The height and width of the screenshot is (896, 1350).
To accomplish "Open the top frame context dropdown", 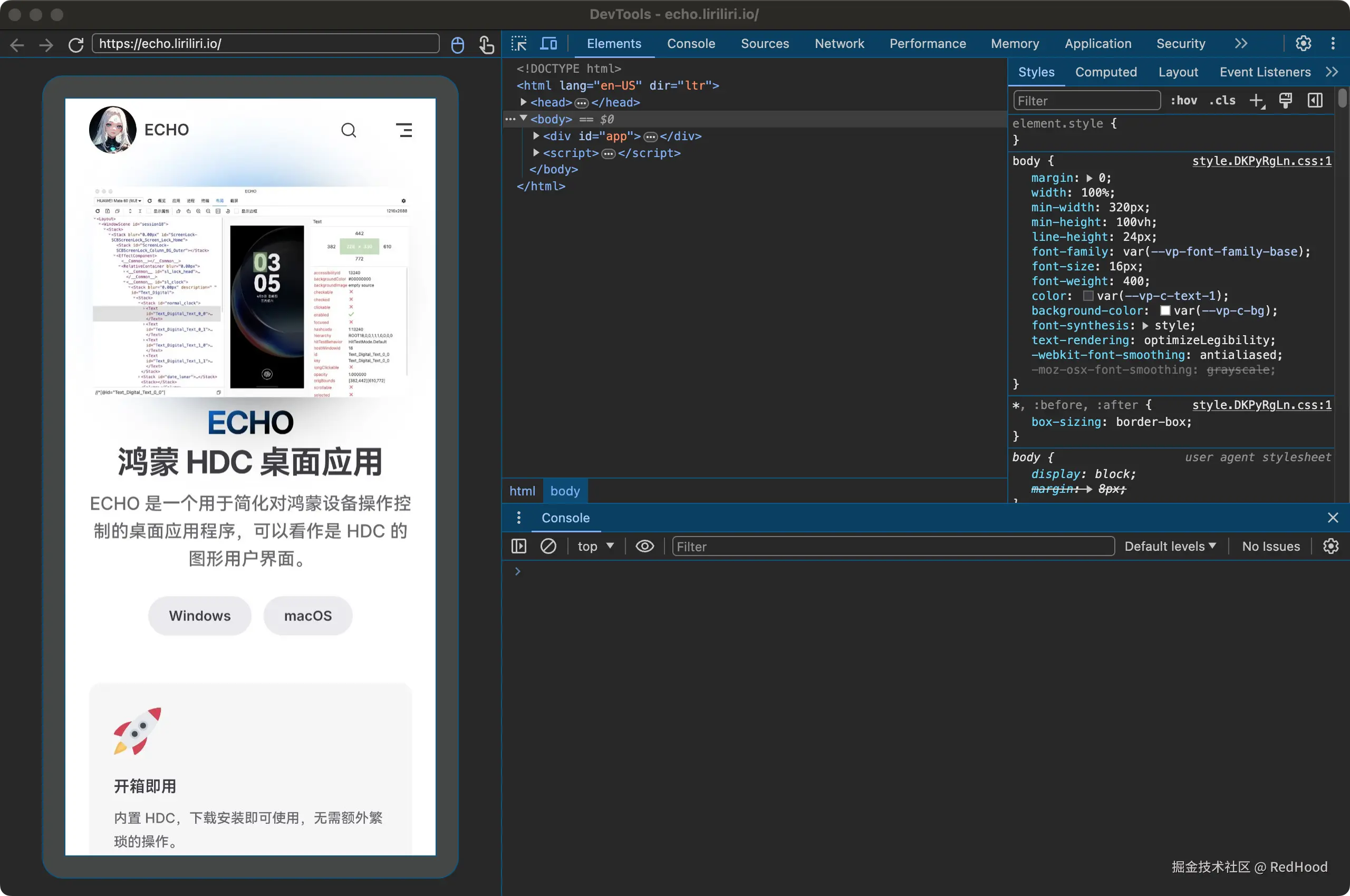I will [x=595, y=546].
